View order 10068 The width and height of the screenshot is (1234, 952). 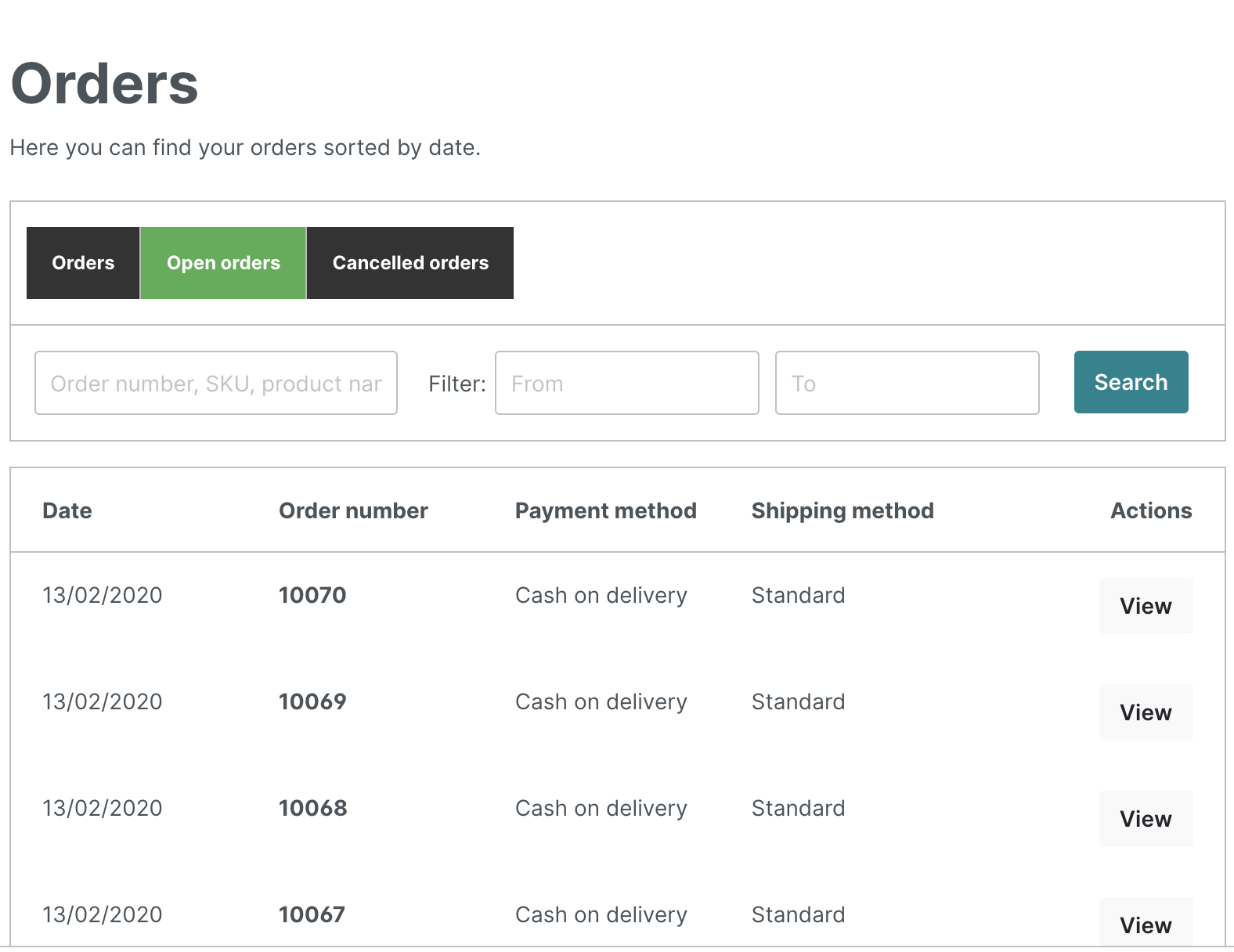pyautogui.click(x=1146, y=819)
